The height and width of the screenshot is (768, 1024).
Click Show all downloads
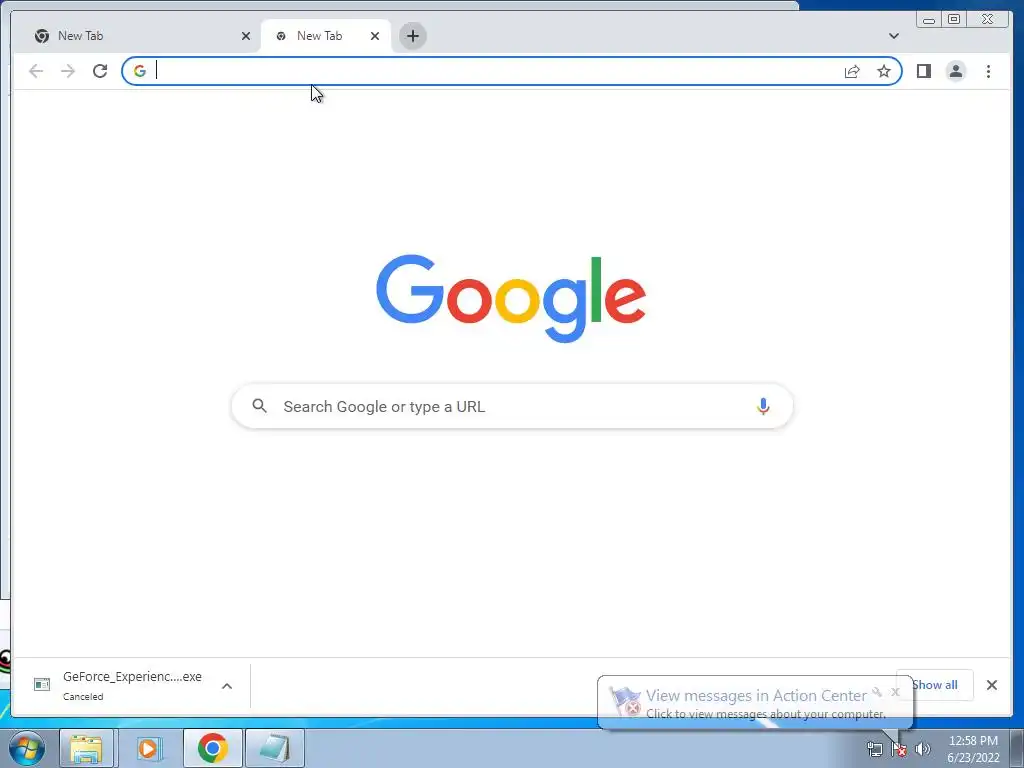(935, 684)
